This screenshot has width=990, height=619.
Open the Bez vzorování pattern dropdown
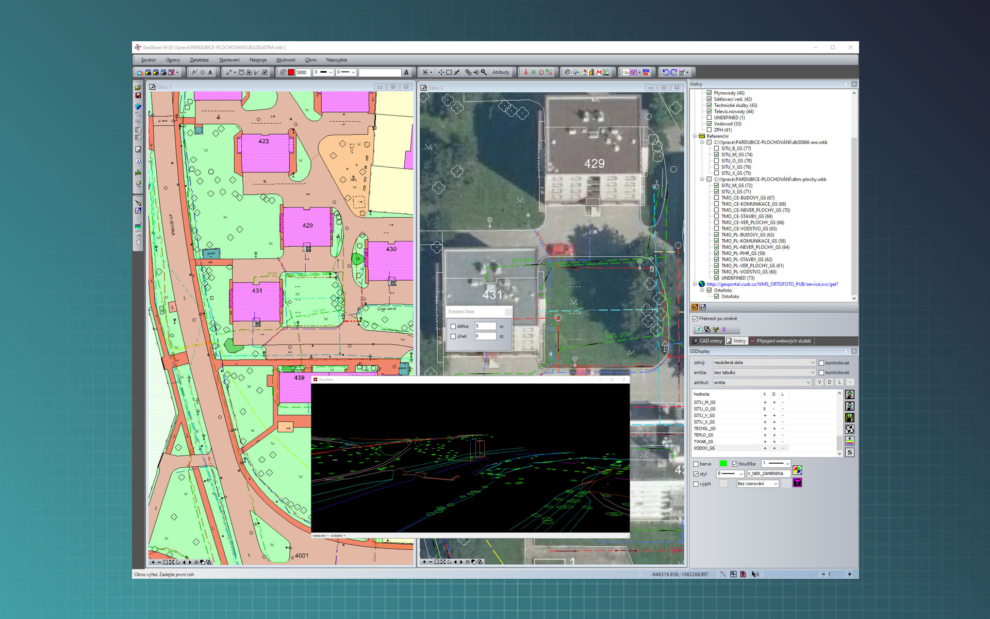[758, 484]
